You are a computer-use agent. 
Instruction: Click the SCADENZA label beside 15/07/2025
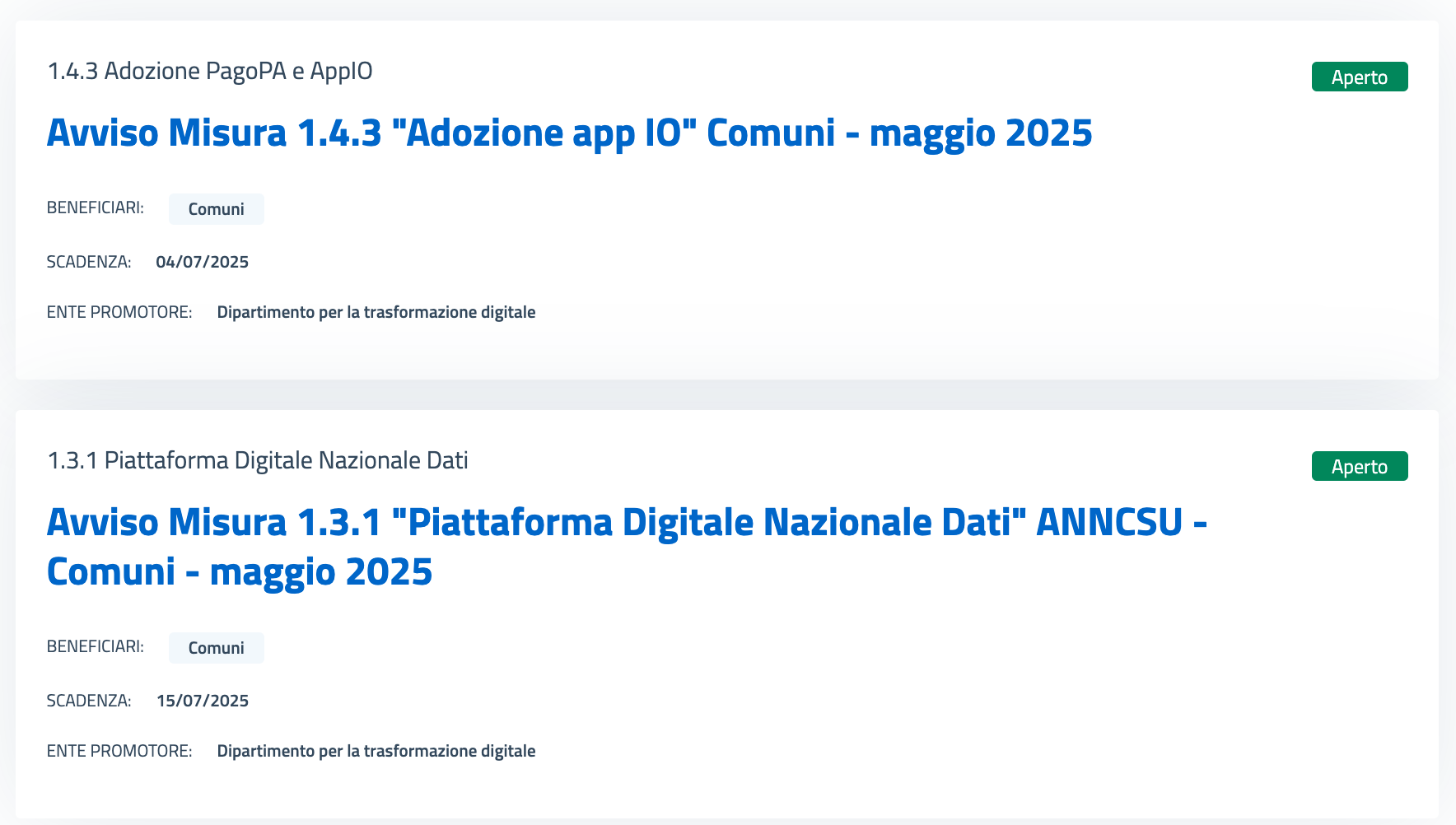[x=89, y=701]
